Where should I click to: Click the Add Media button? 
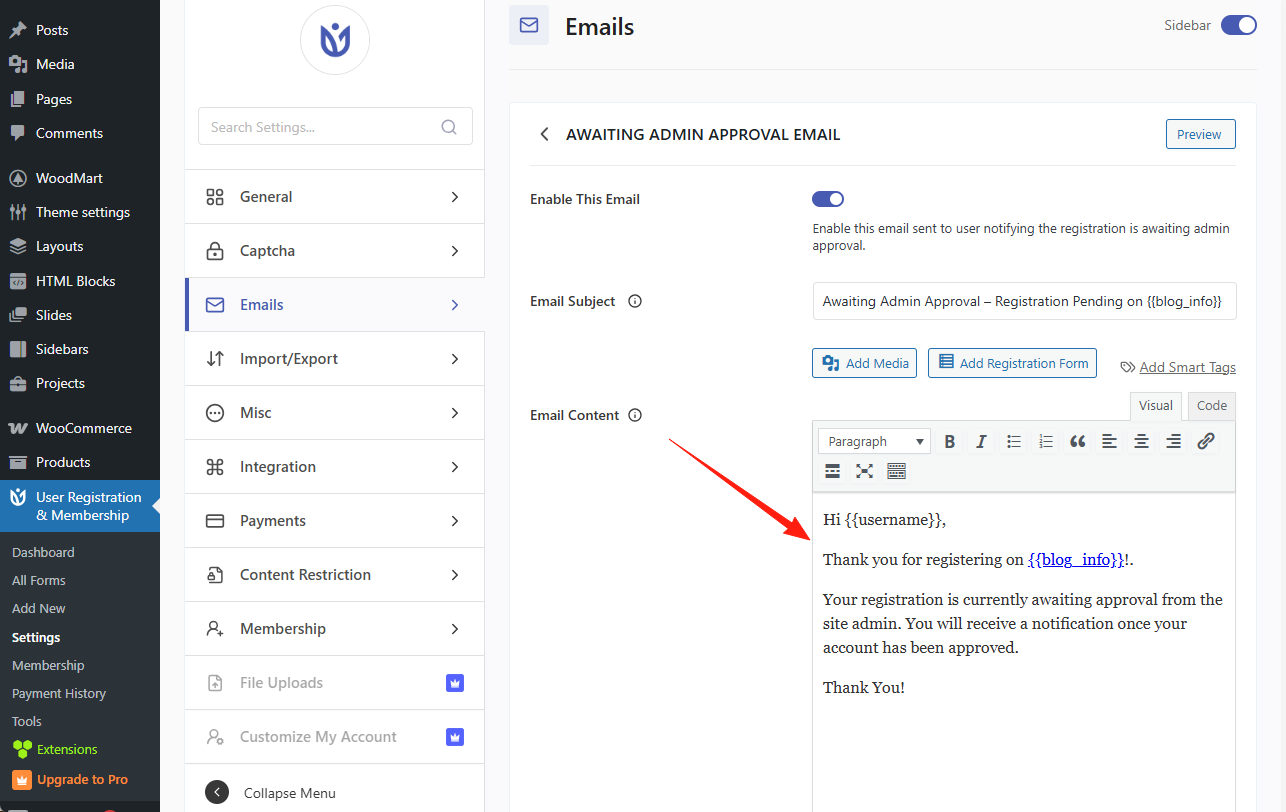(x=865, y=363)
